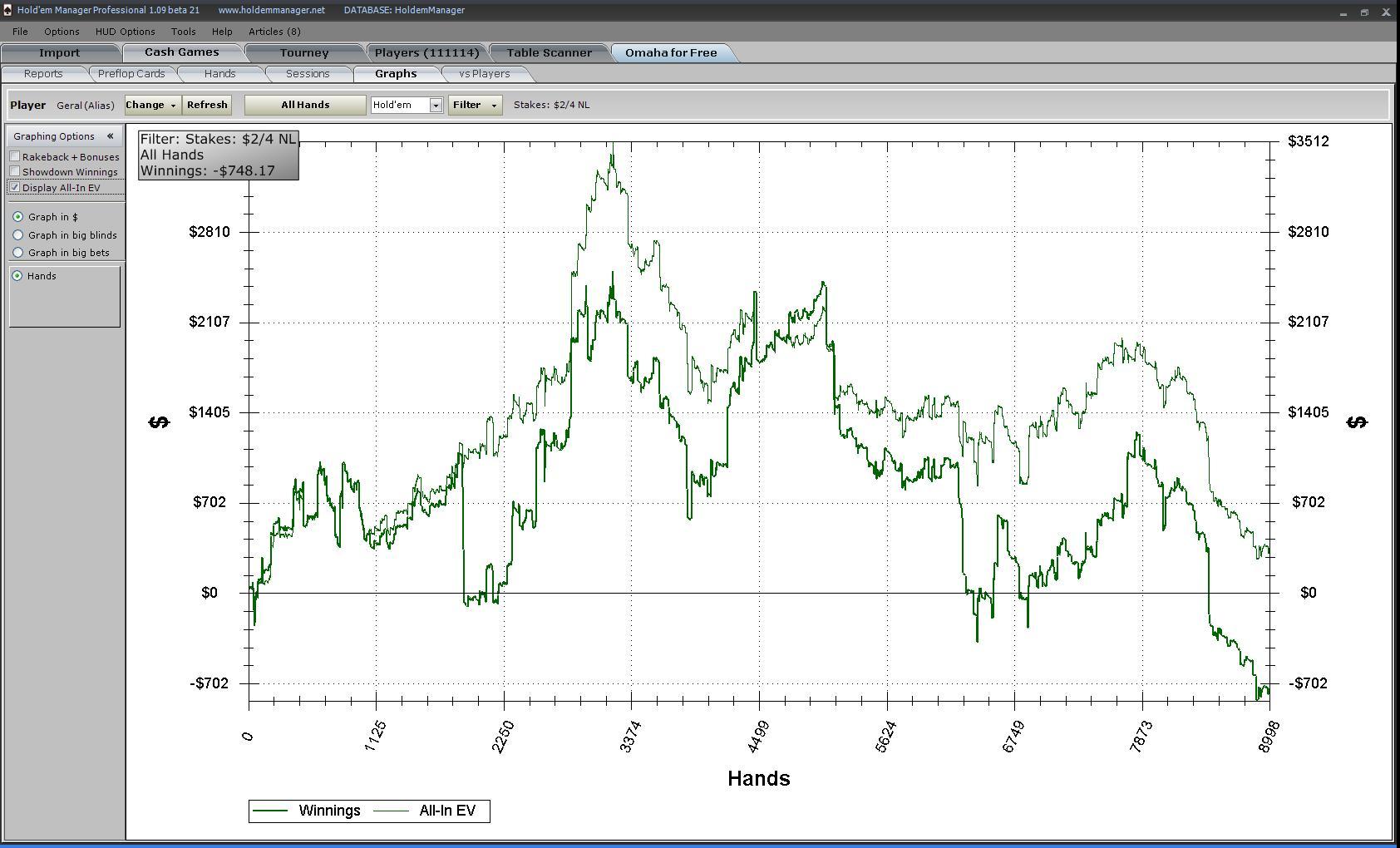
Task: Open the Help menu
Action: coord(222,32)
